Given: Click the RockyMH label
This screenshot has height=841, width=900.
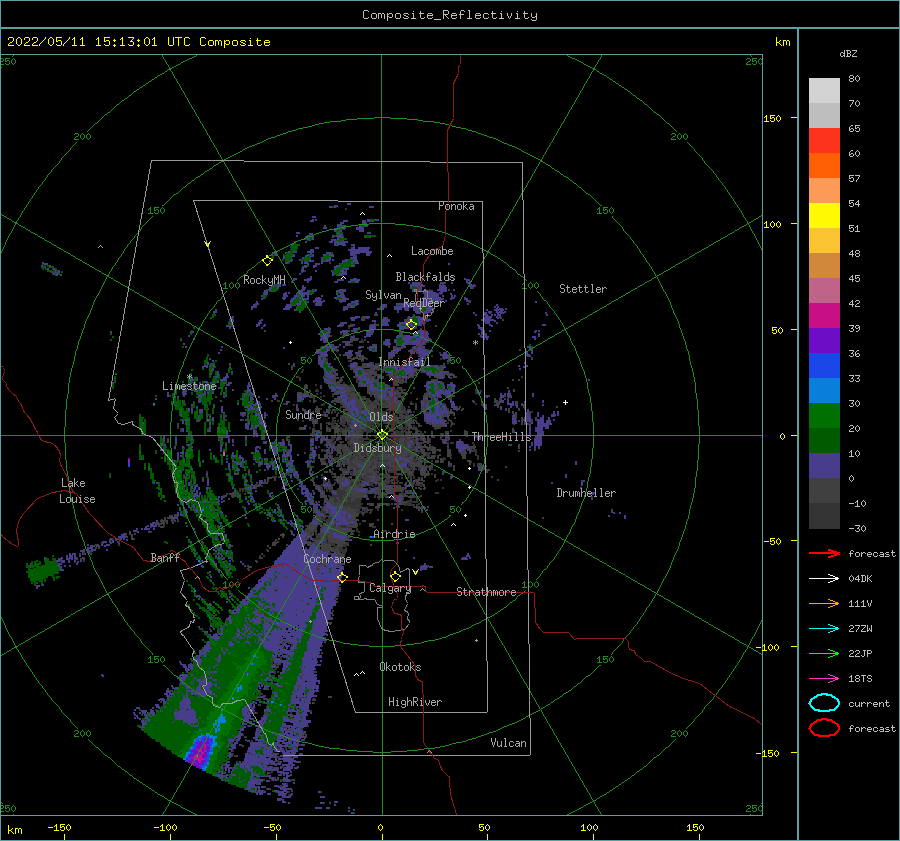Looking at the screenshot, I should coord(264,280).
